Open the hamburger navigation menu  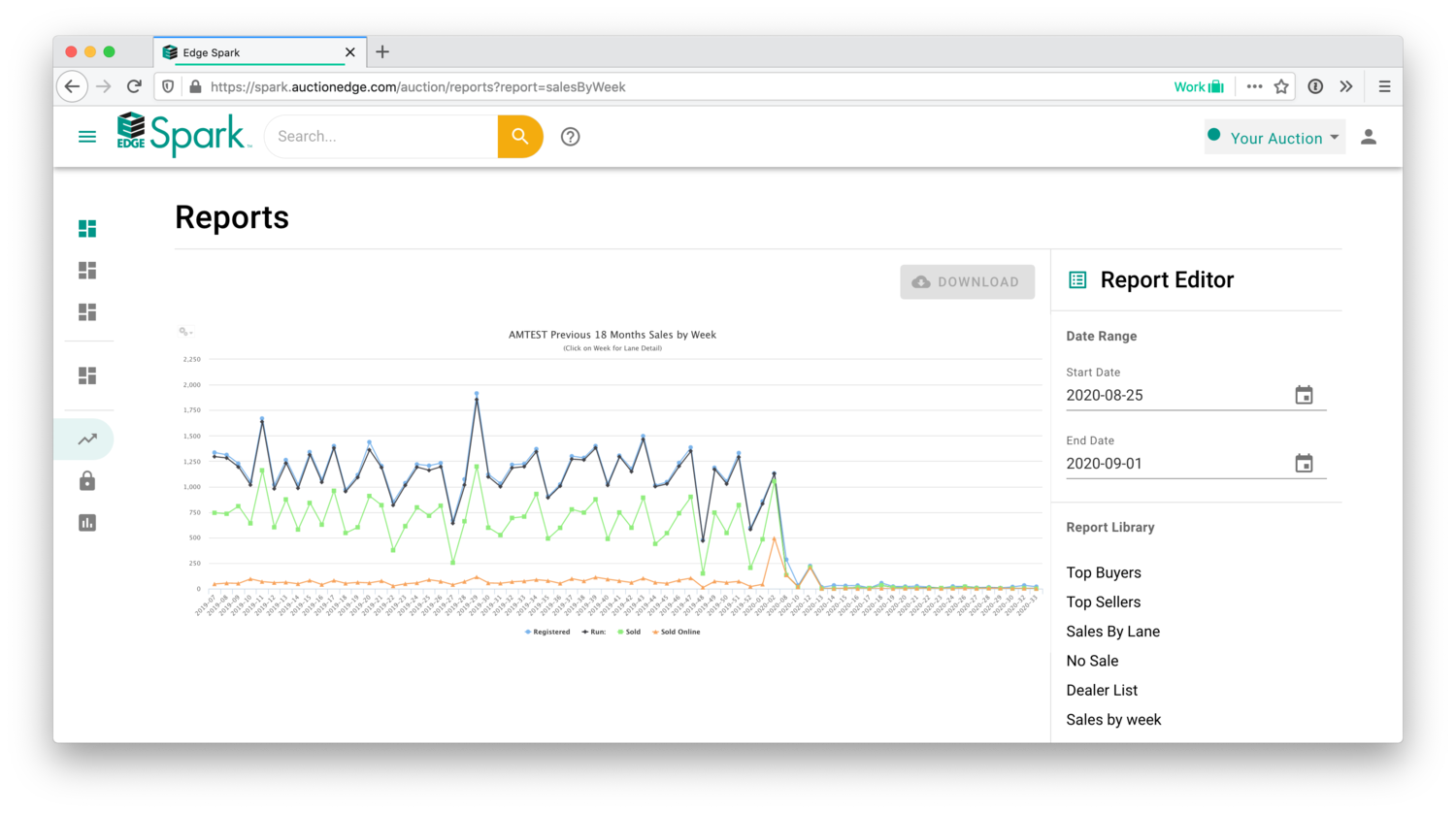point(86,136)
